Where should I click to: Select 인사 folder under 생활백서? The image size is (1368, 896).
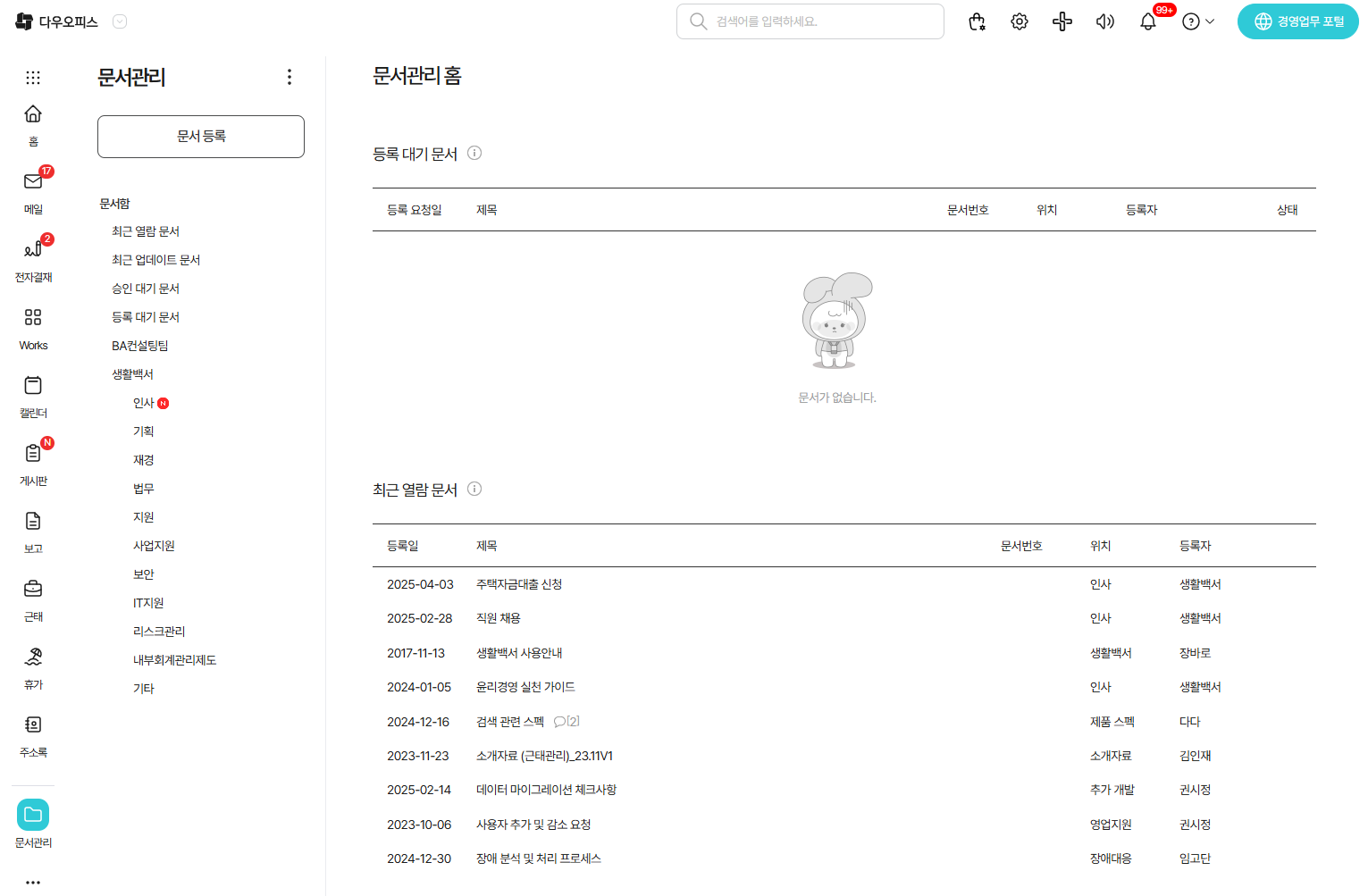click(143, 403)
